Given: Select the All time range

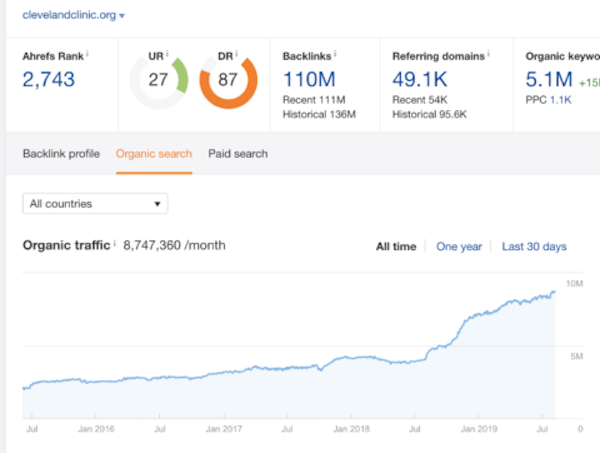Looking at the screenshot, I should (396, 246).
